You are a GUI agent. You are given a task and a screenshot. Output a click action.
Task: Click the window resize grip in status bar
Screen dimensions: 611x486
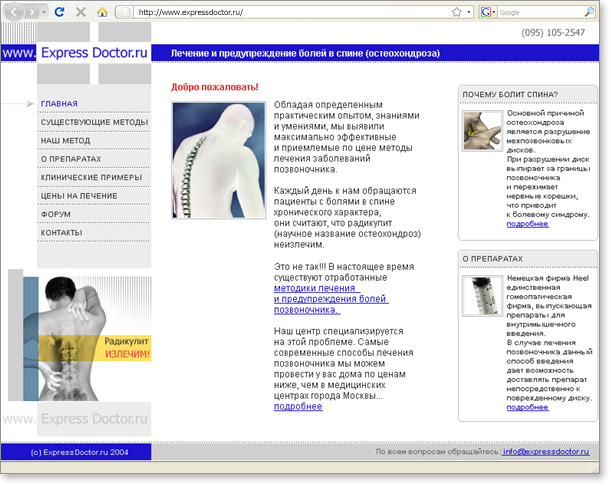click(x=596, y=468)
